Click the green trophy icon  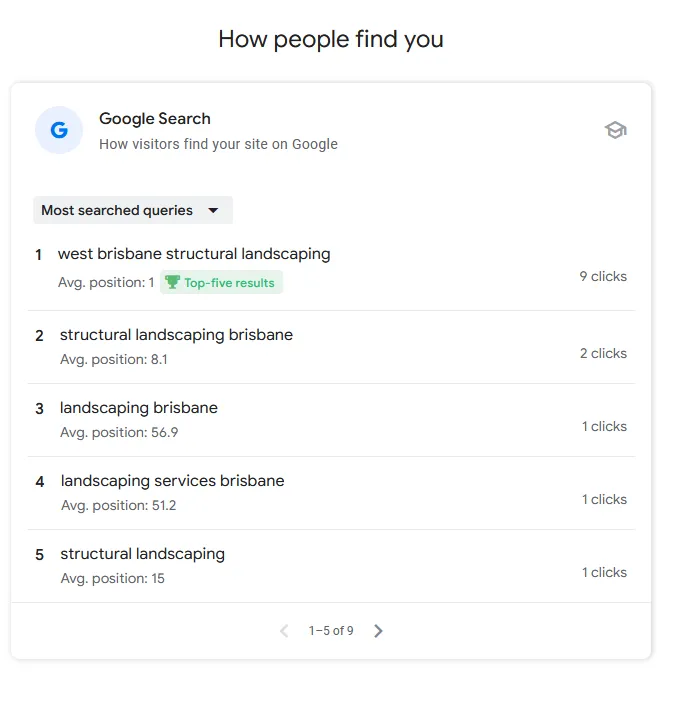point(172,282)
